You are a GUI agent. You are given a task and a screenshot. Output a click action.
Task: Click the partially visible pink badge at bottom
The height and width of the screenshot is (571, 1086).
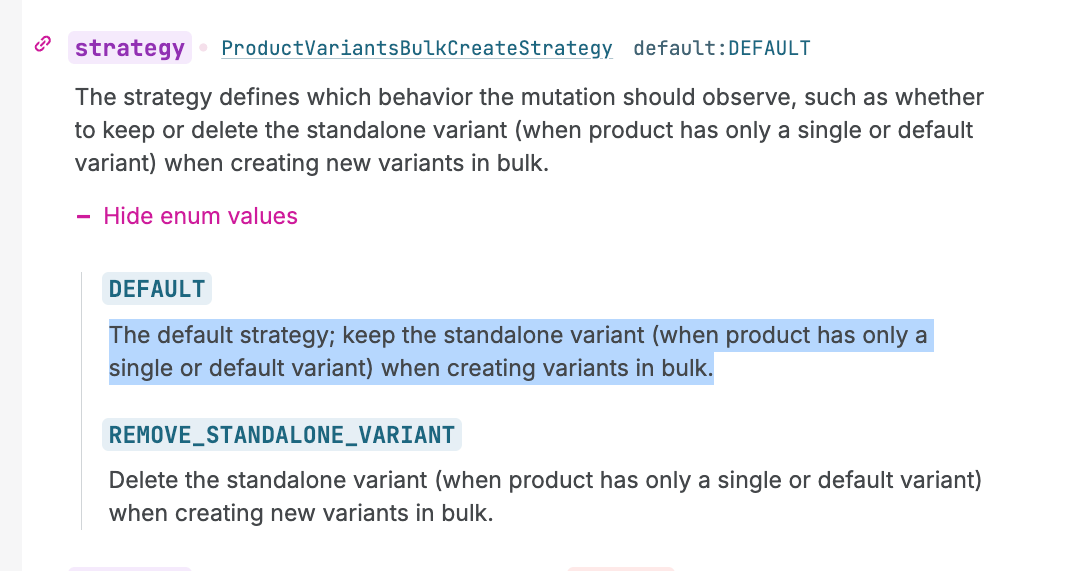point(620,567)
